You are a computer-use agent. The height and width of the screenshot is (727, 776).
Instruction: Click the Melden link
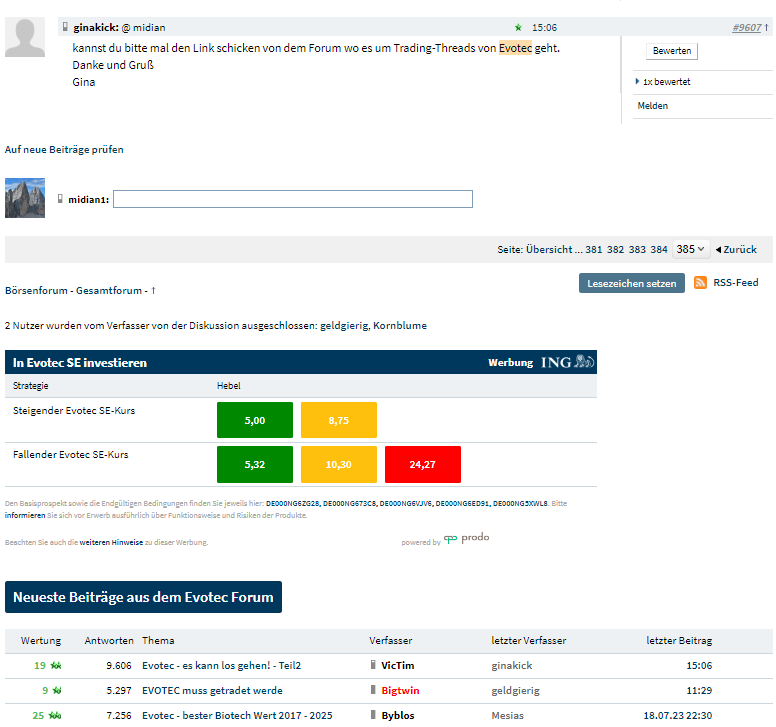(x=652, y=106)
